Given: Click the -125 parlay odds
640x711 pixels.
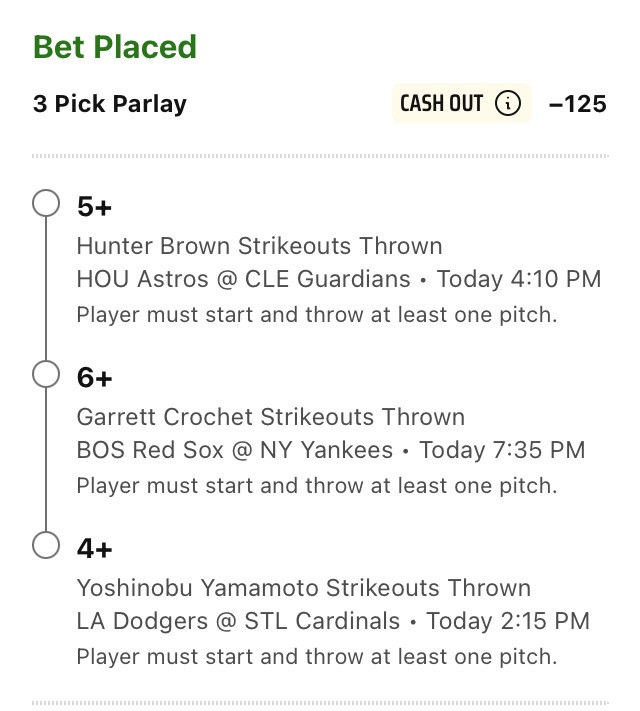Looking at the screenshot, I should point(577,104).
